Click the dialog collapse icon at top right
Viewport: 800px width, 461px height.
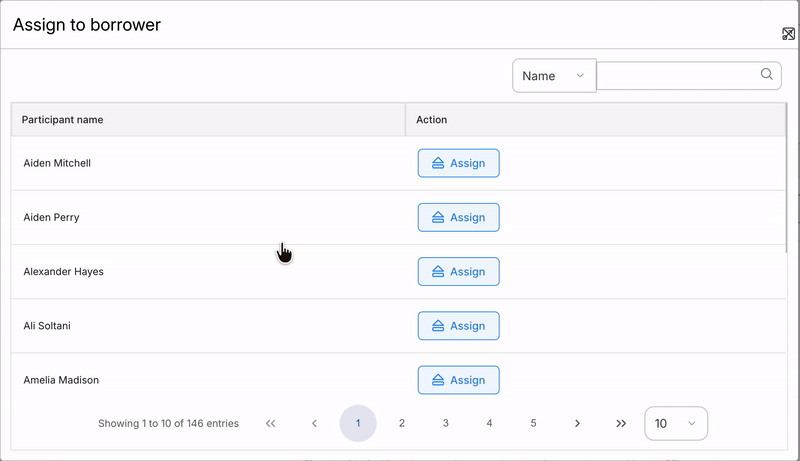pos(788,34)
